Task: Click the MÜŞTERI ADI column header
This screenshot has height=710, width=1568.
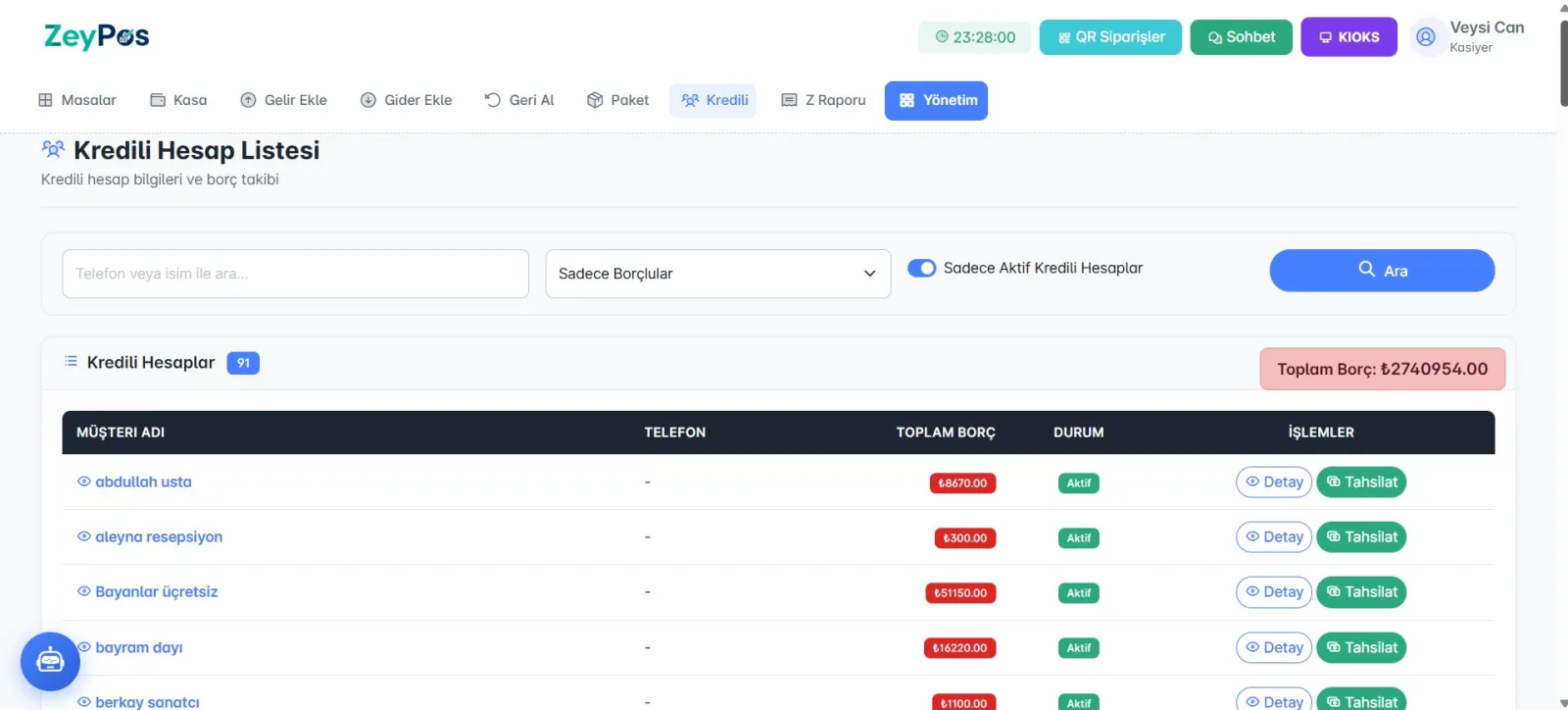Action: point(121,432)
